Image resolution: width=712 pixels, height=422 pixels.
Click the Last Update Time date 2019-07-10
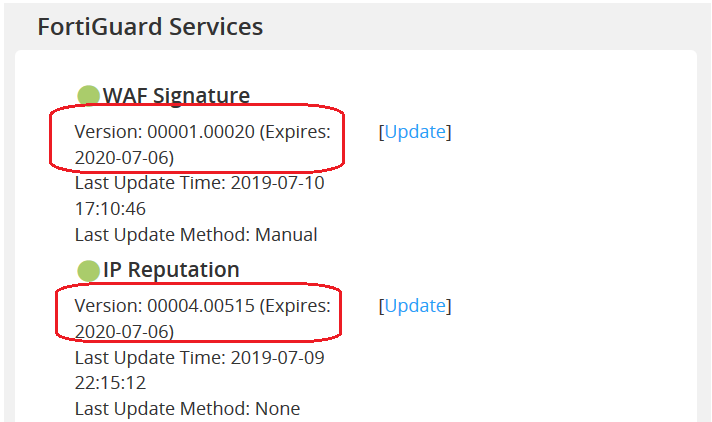point(278,184)
